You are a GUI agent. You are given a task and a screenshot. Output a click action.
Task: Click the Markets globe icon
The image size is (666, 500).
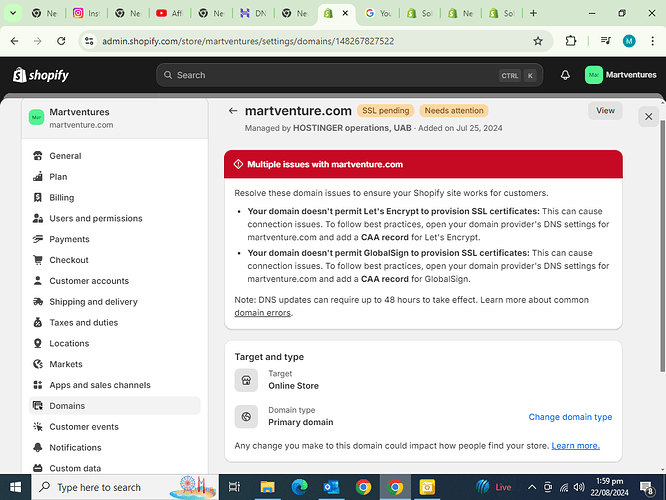click(38, 364)
